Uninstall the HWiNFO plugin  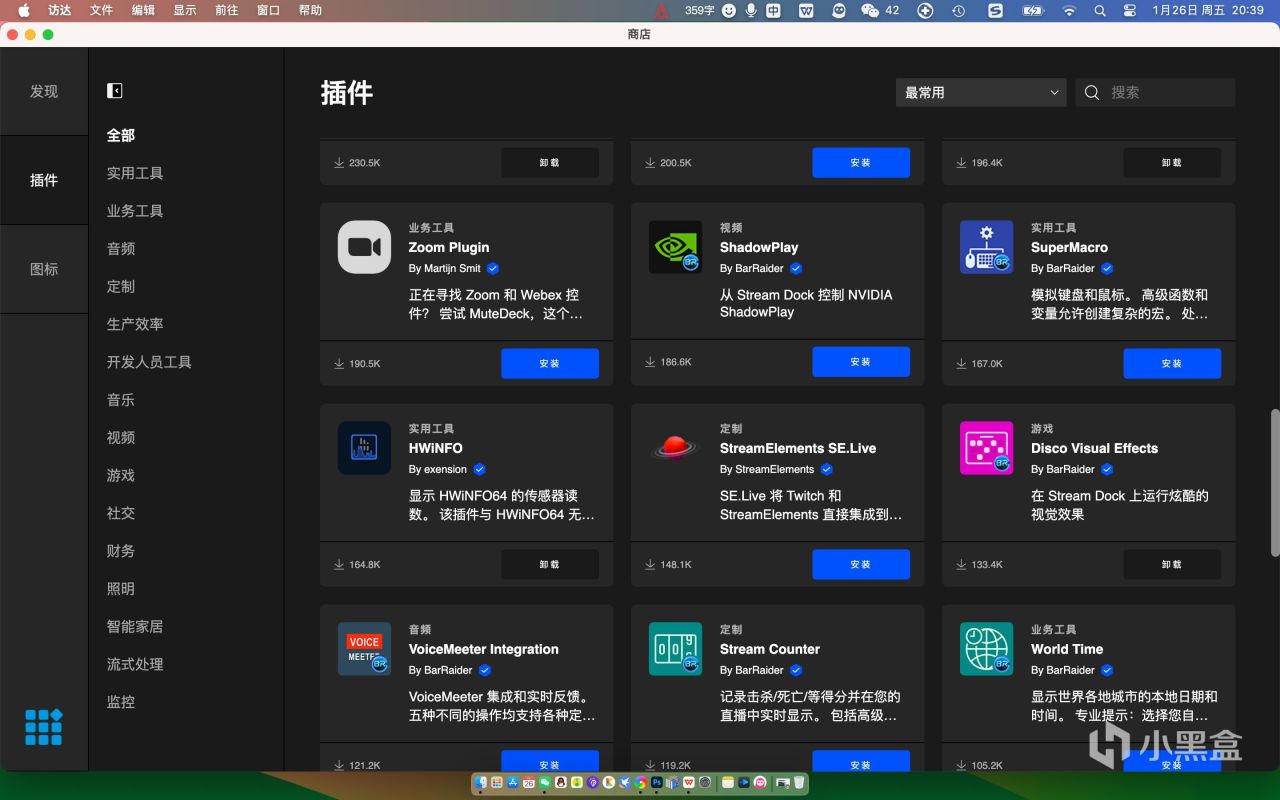(x=550, y=564)
